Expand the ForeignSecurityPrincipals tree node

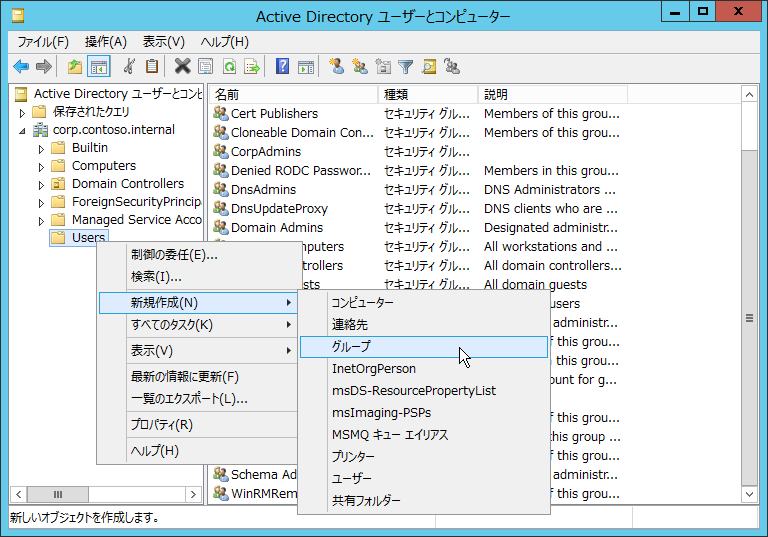point(41,203)
